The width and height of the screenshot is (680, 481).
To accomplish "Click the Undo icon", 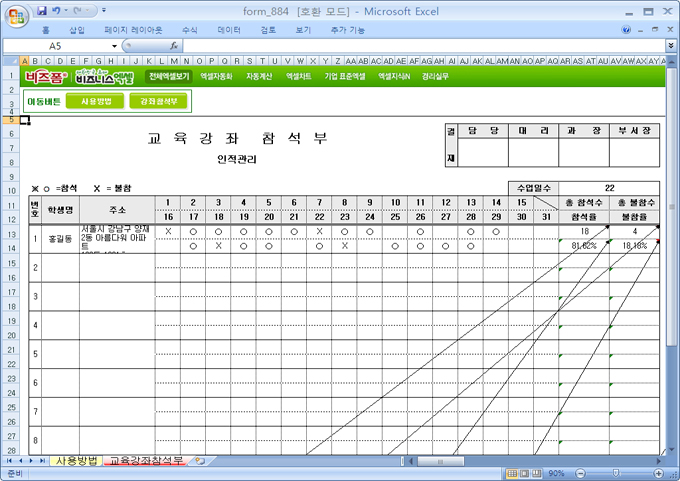I will (x=57, y=11).
